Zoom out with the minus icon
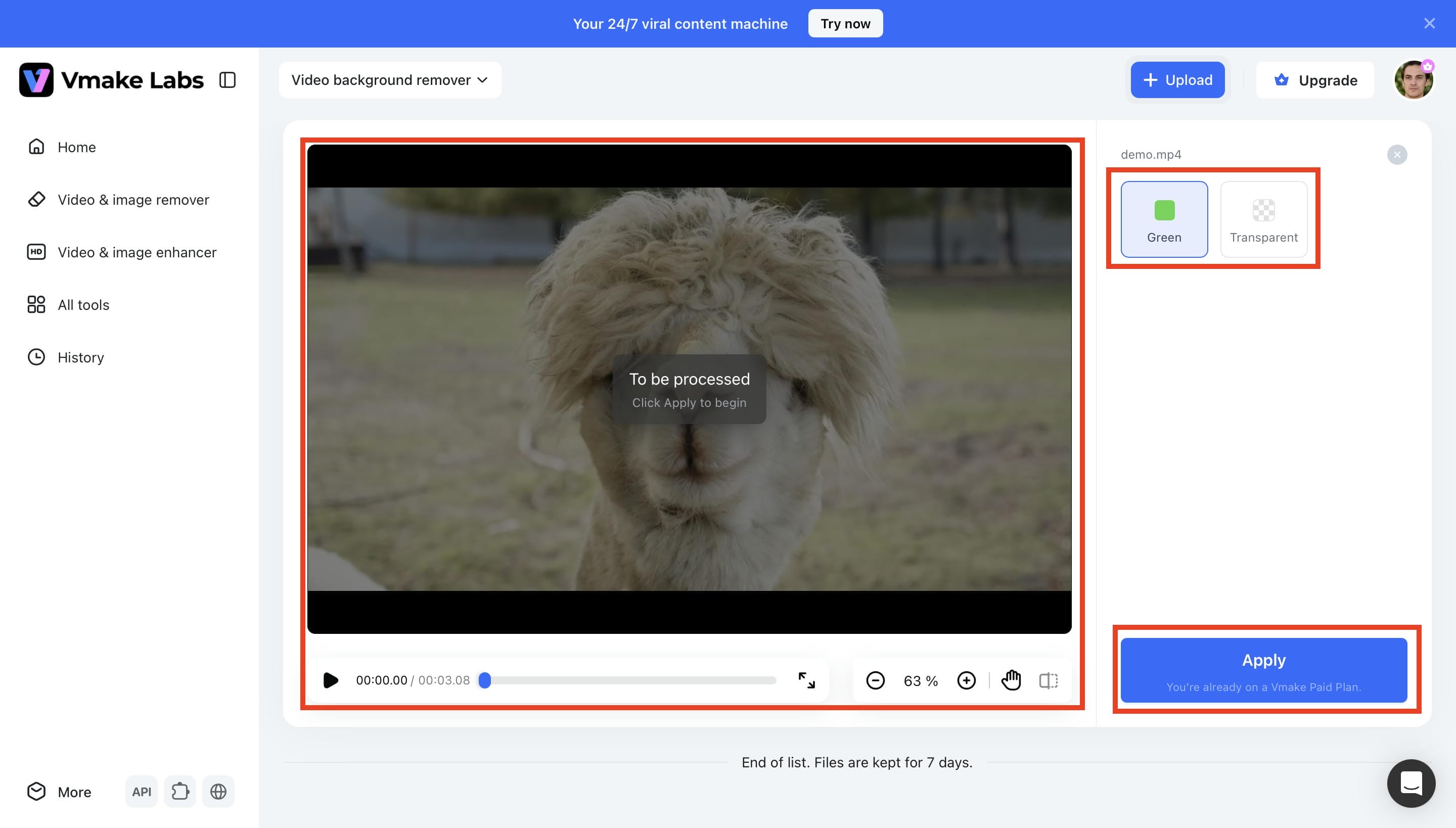 pyautogui.click(x=875, y=681)
